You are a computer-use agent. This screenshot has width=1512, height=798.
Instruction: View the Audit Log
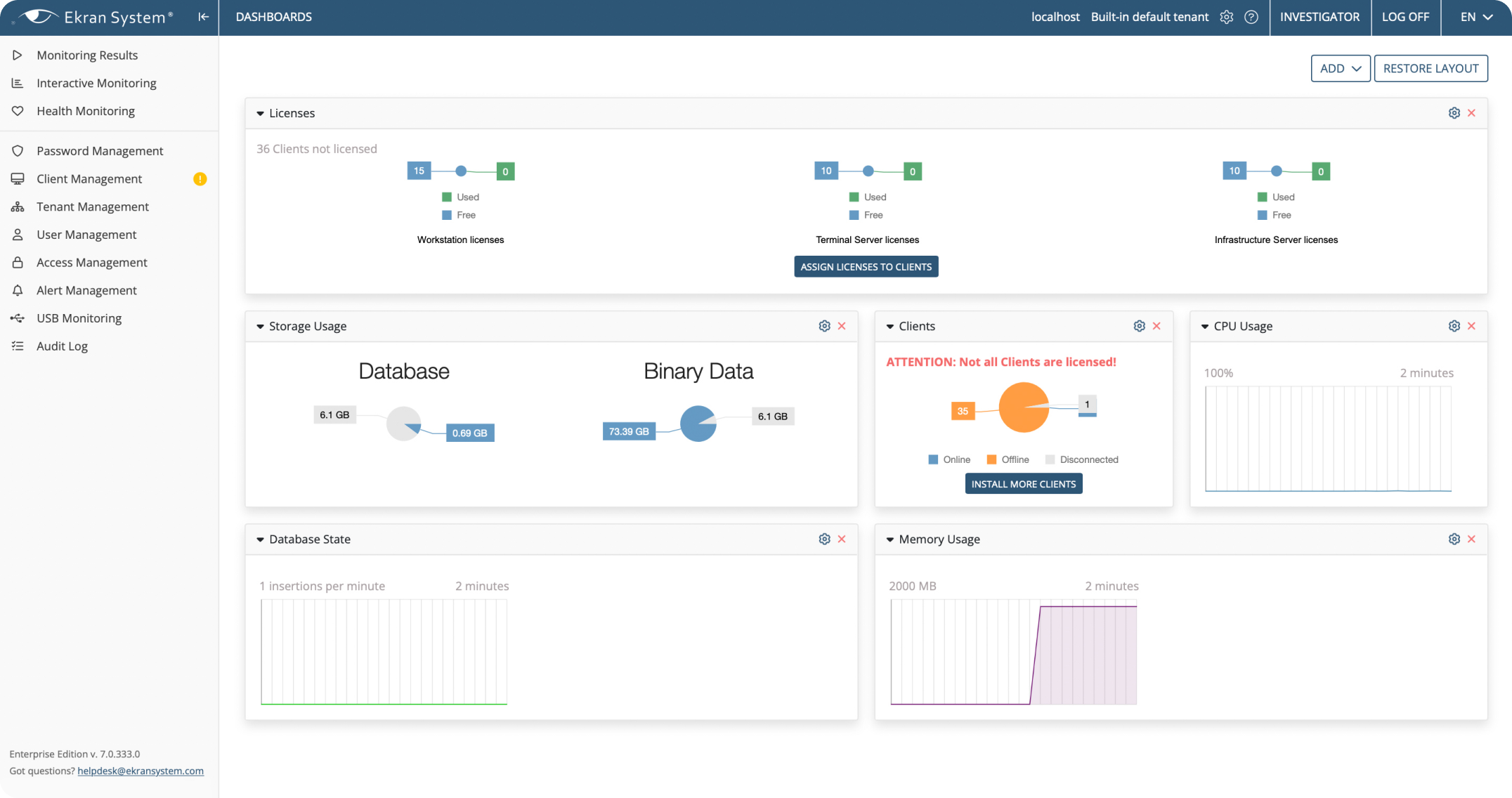pos(62,346)
